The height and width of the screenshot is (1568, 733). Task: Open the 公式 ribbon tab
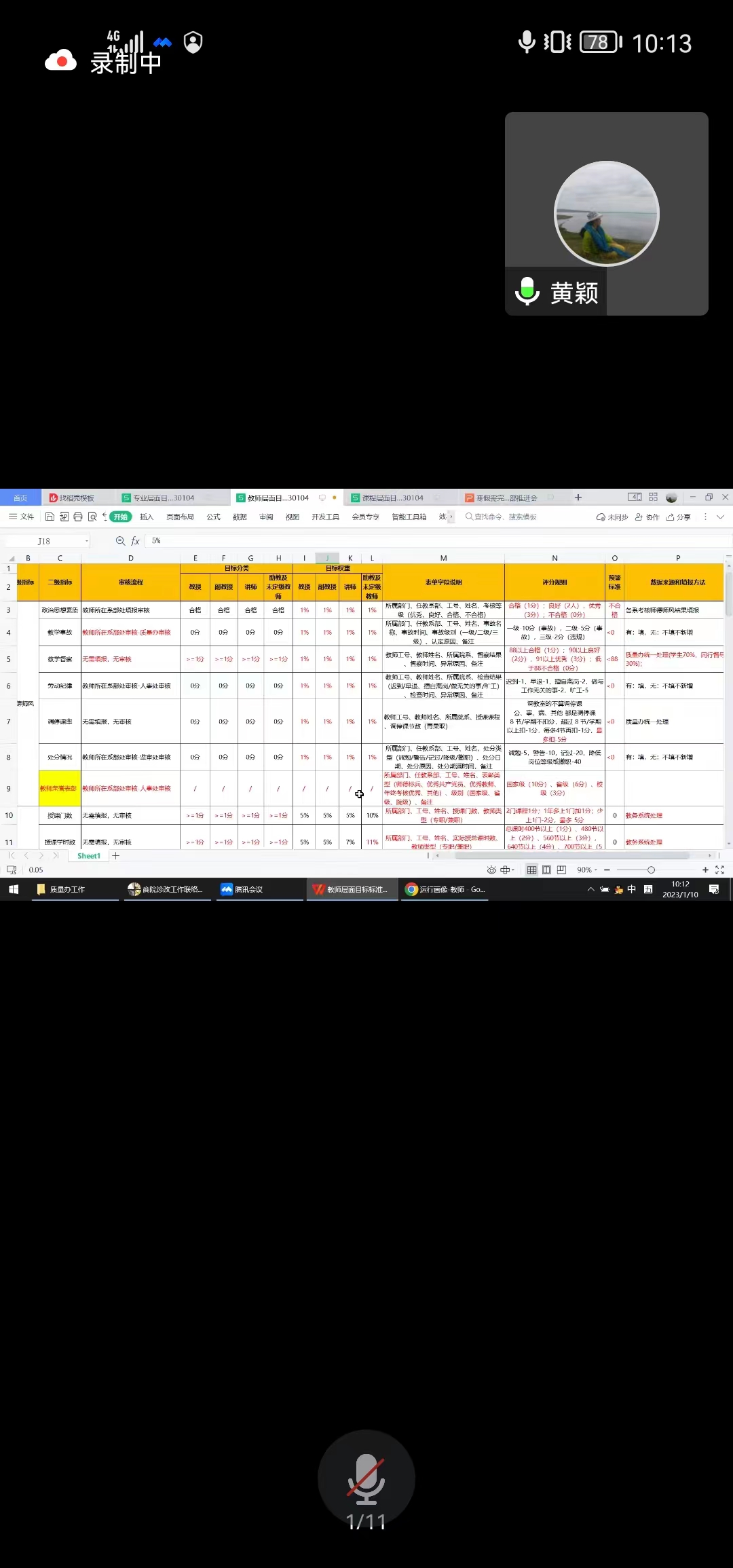coord(213,517)
